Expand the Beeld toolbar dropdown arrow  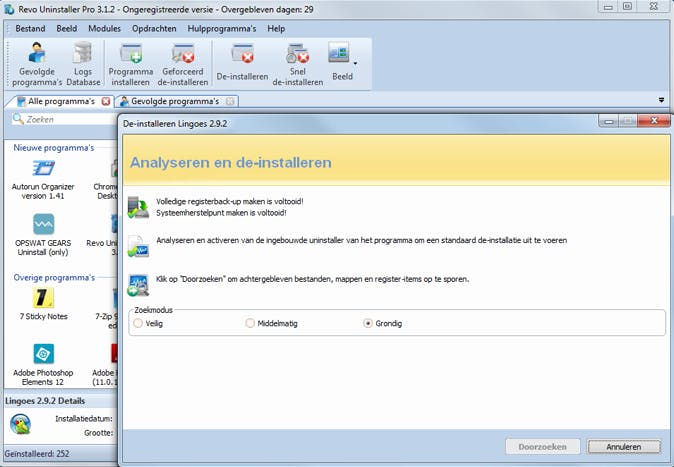[355, 64]
